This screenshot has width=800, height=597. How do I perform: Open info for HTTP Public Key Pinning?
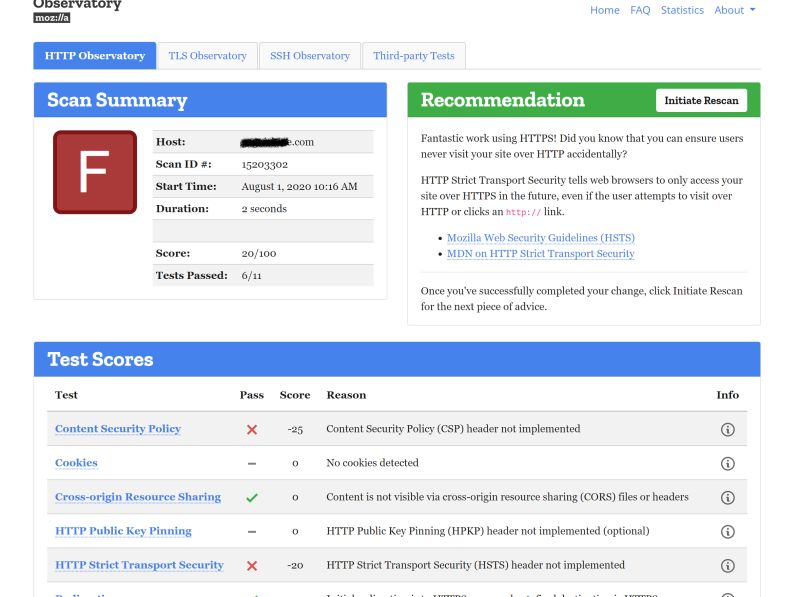[727, 530]
